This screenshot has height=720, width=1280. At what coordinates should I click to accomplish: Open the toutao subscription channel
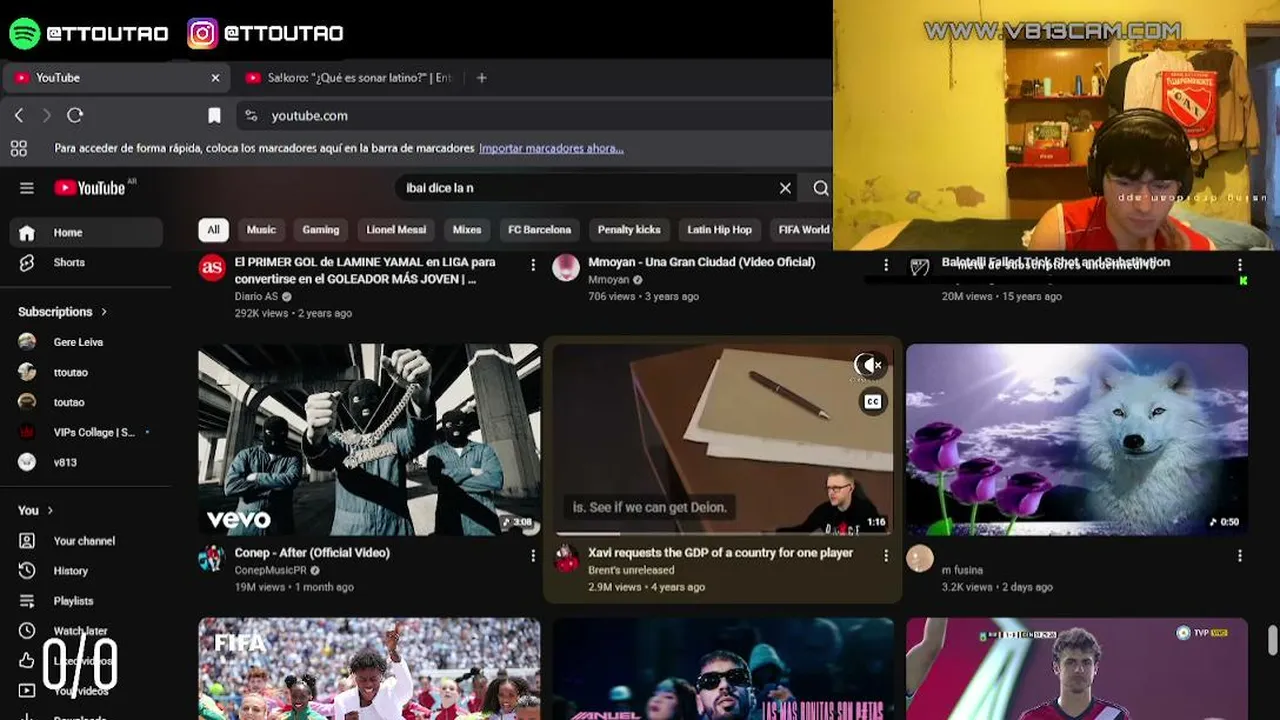(x=86, y=402)
